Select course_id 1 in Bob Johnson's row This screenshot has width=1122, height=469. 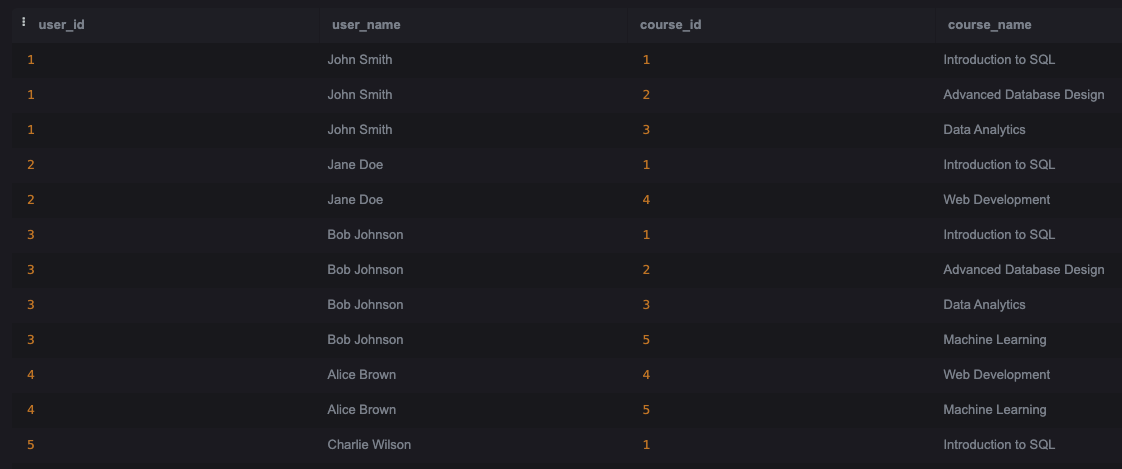(646, 234)
